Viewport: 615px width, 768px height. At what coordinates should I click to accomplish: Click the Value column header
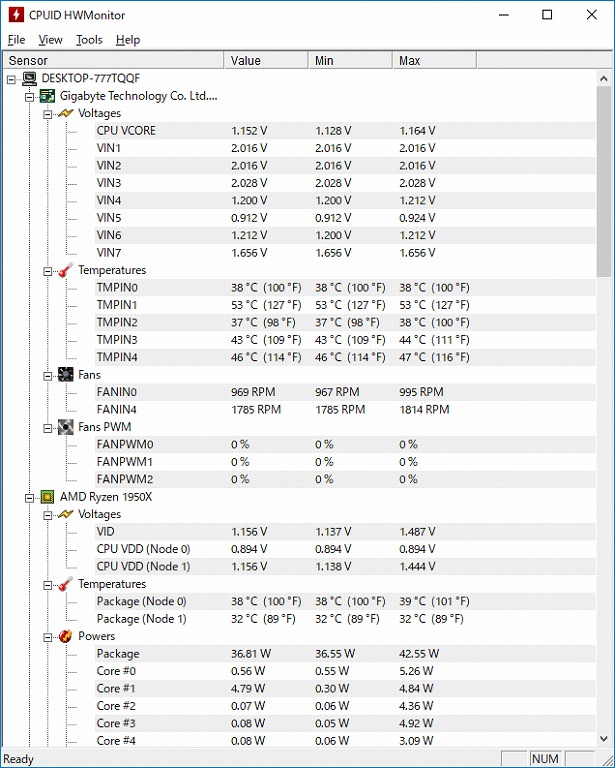pyautogui.click(x=266, y=60)
